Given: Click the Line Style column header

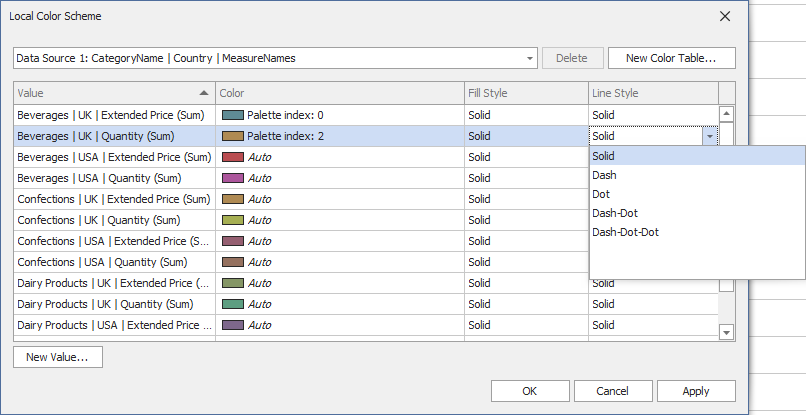Looking at the screenshot, I should (653, 93).
